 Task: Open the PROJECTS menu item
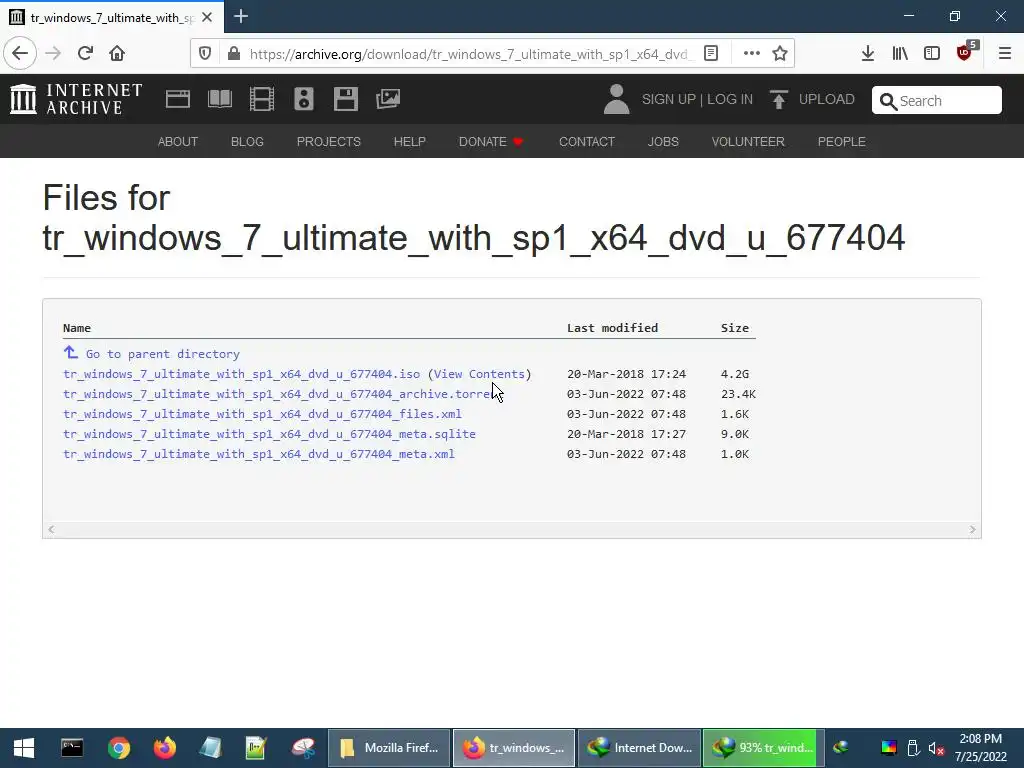[x=328, y=142]
